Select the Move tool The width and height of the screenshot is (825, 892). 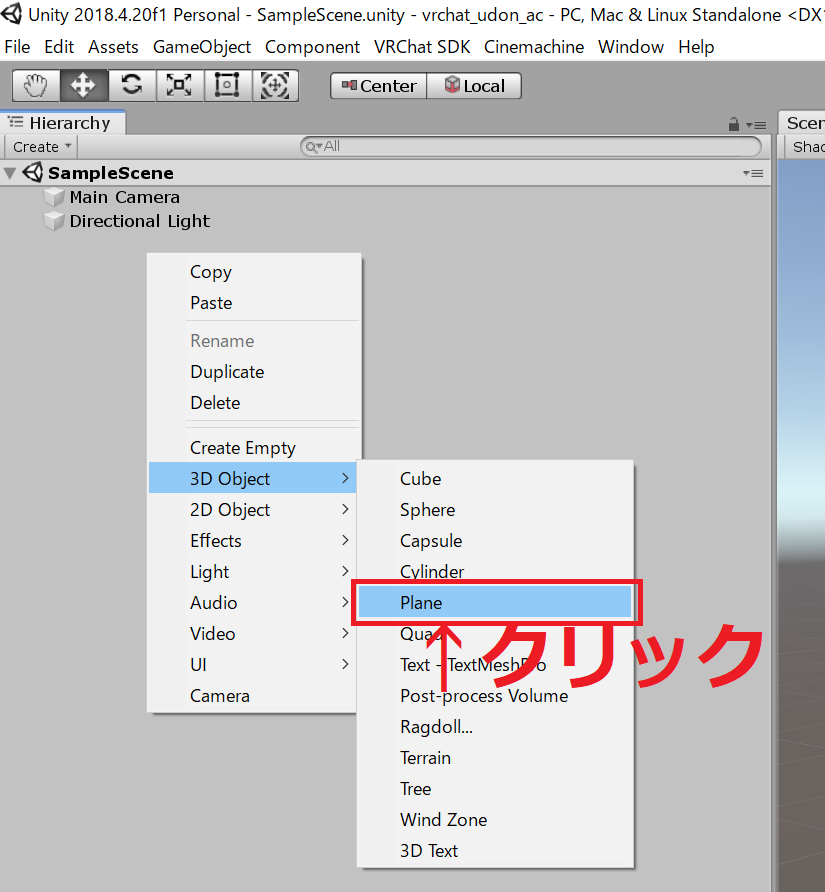click(x=84, y=86)
